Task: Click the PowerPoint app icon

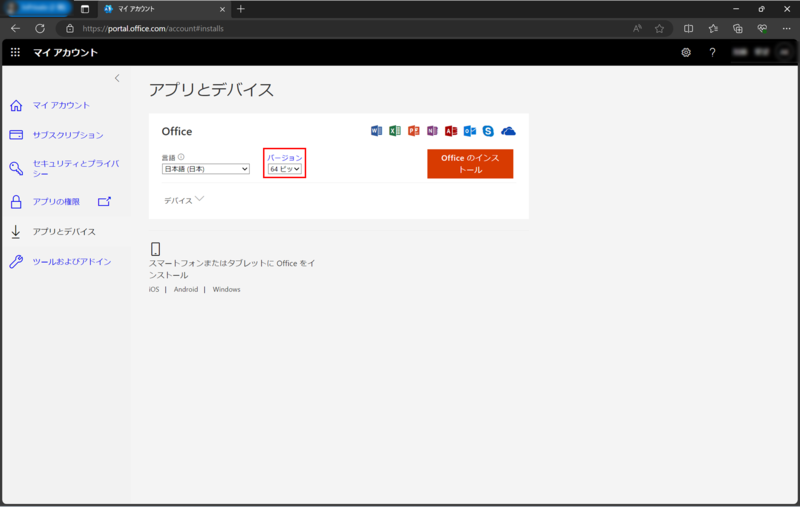Action: tap(414, 131)
